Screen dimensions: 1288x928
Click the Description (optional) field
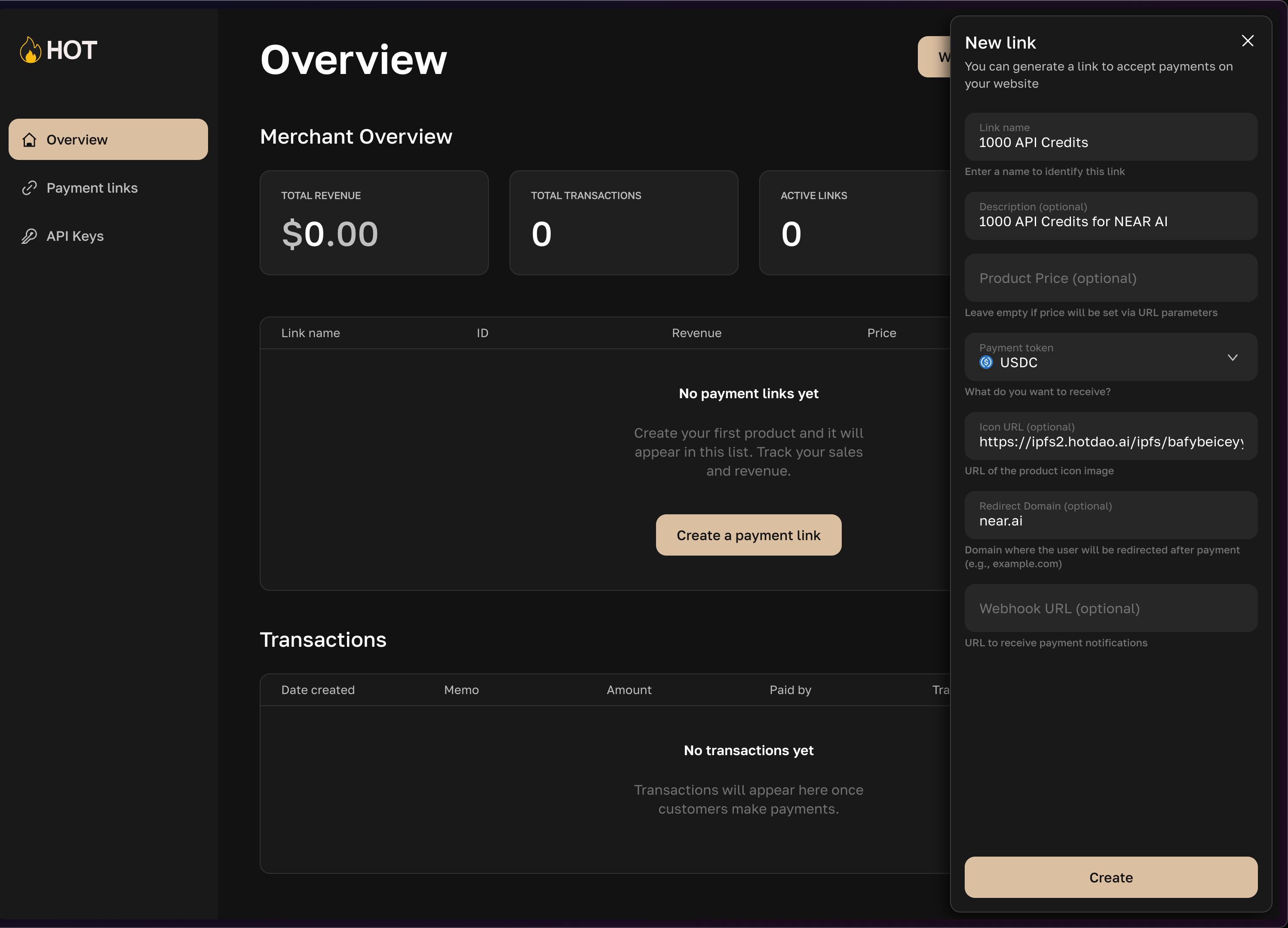[1110, 221]
